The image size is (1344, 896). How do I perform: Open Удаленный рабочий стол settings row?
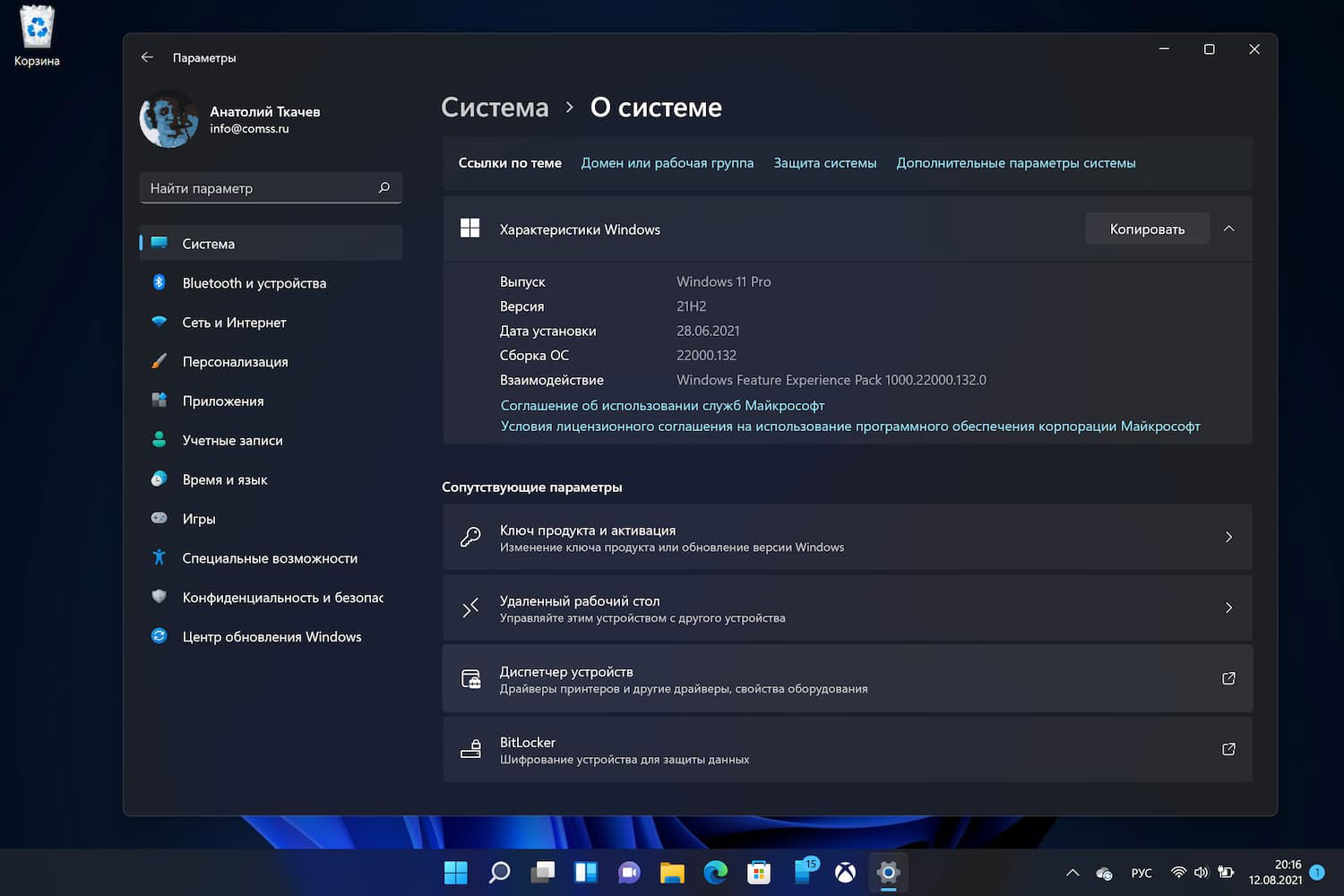click(x=848, y=607)
